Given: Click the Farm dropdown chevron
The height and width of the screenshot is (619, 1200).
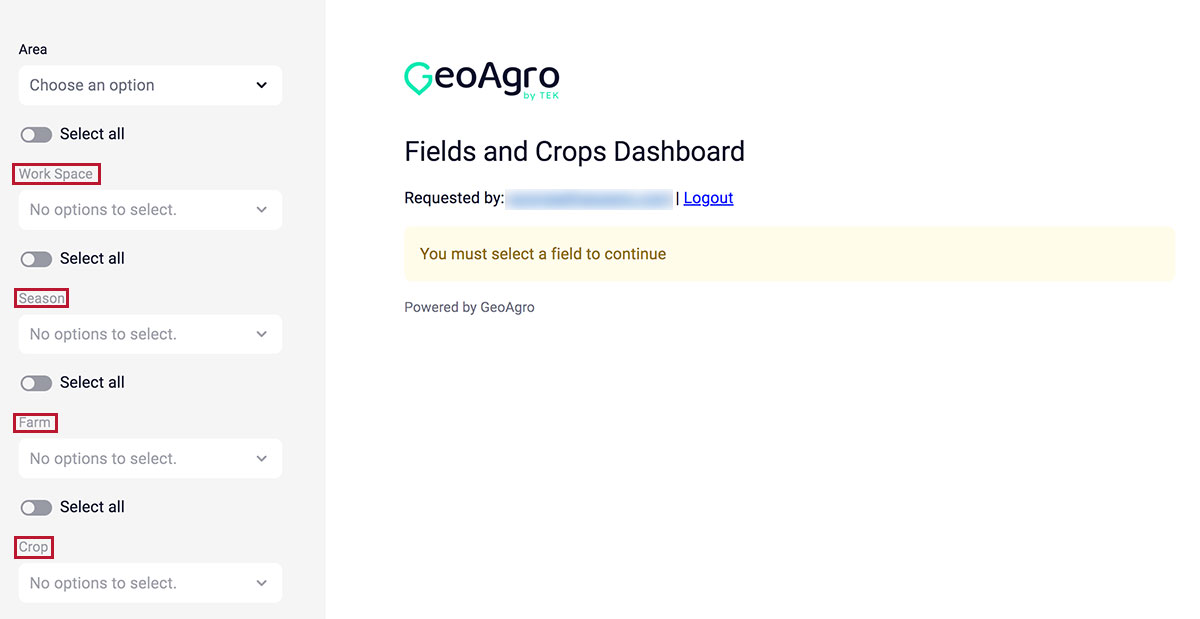Looking at the screenshot, I should click(x=261, y=458).
